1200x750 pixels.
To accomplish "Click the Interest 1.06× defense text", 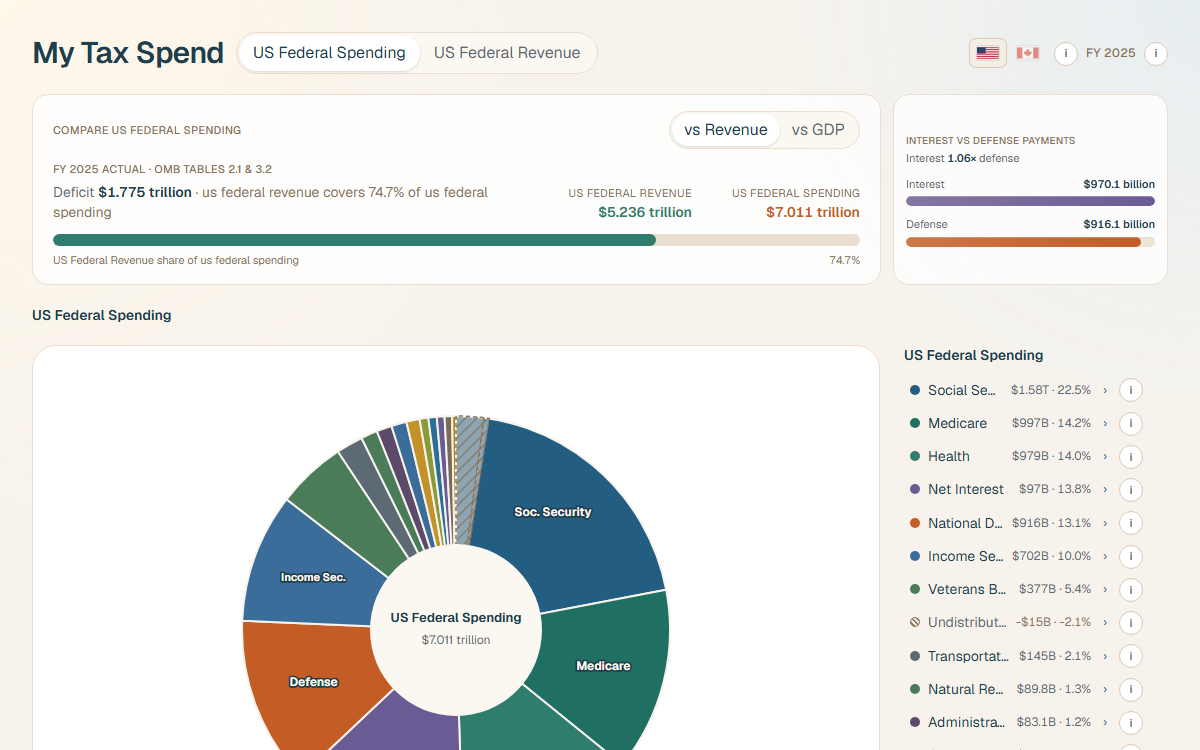I will tap(963, 158).
